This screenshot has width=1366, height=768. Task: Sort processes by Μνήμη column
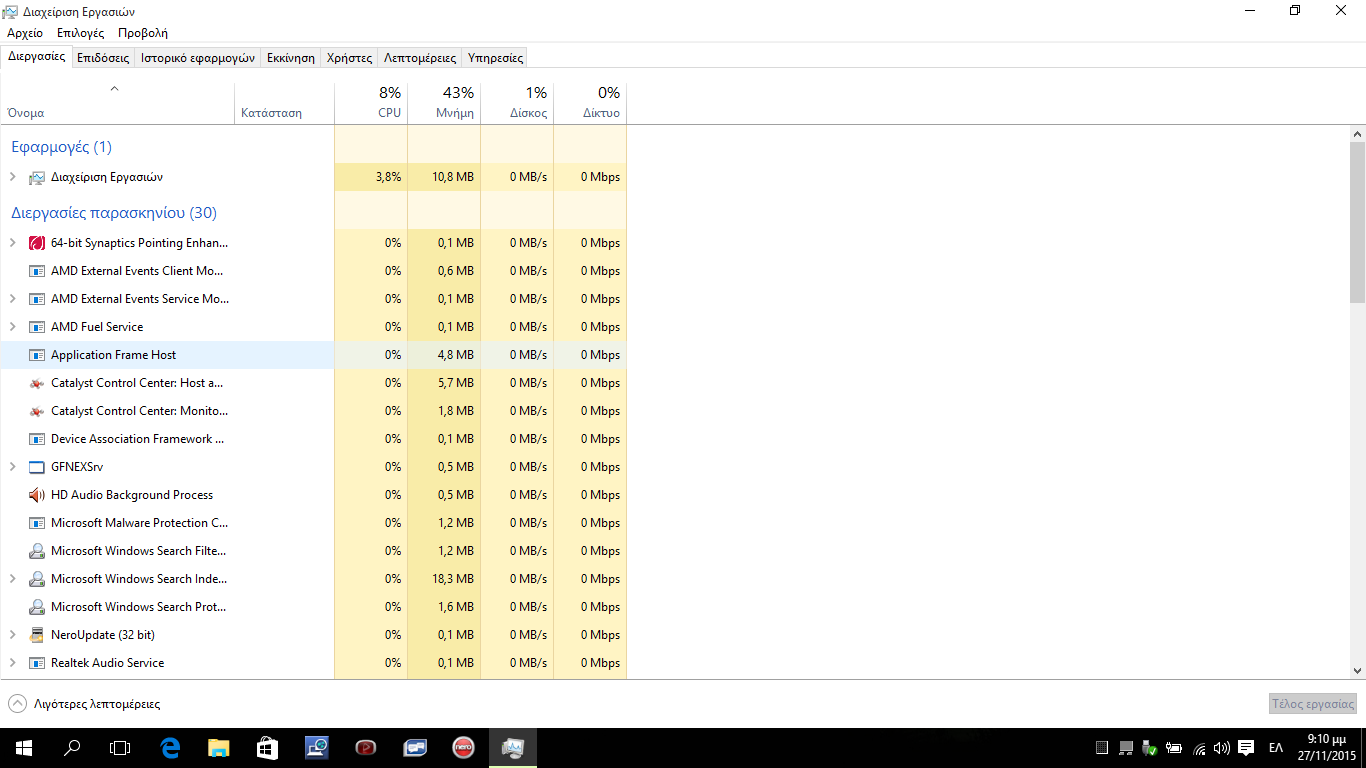(444, 102)
